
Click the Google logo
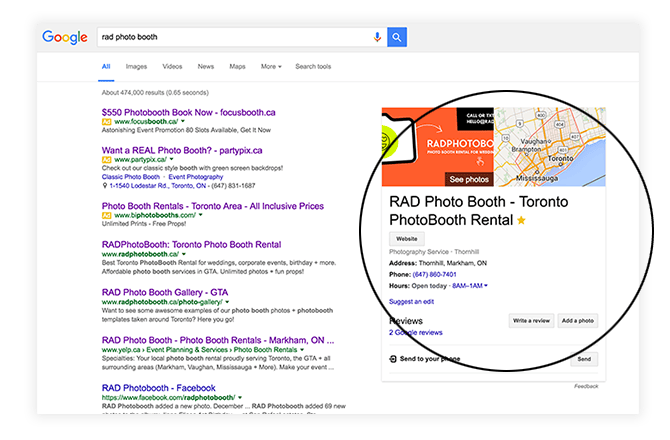65,37
